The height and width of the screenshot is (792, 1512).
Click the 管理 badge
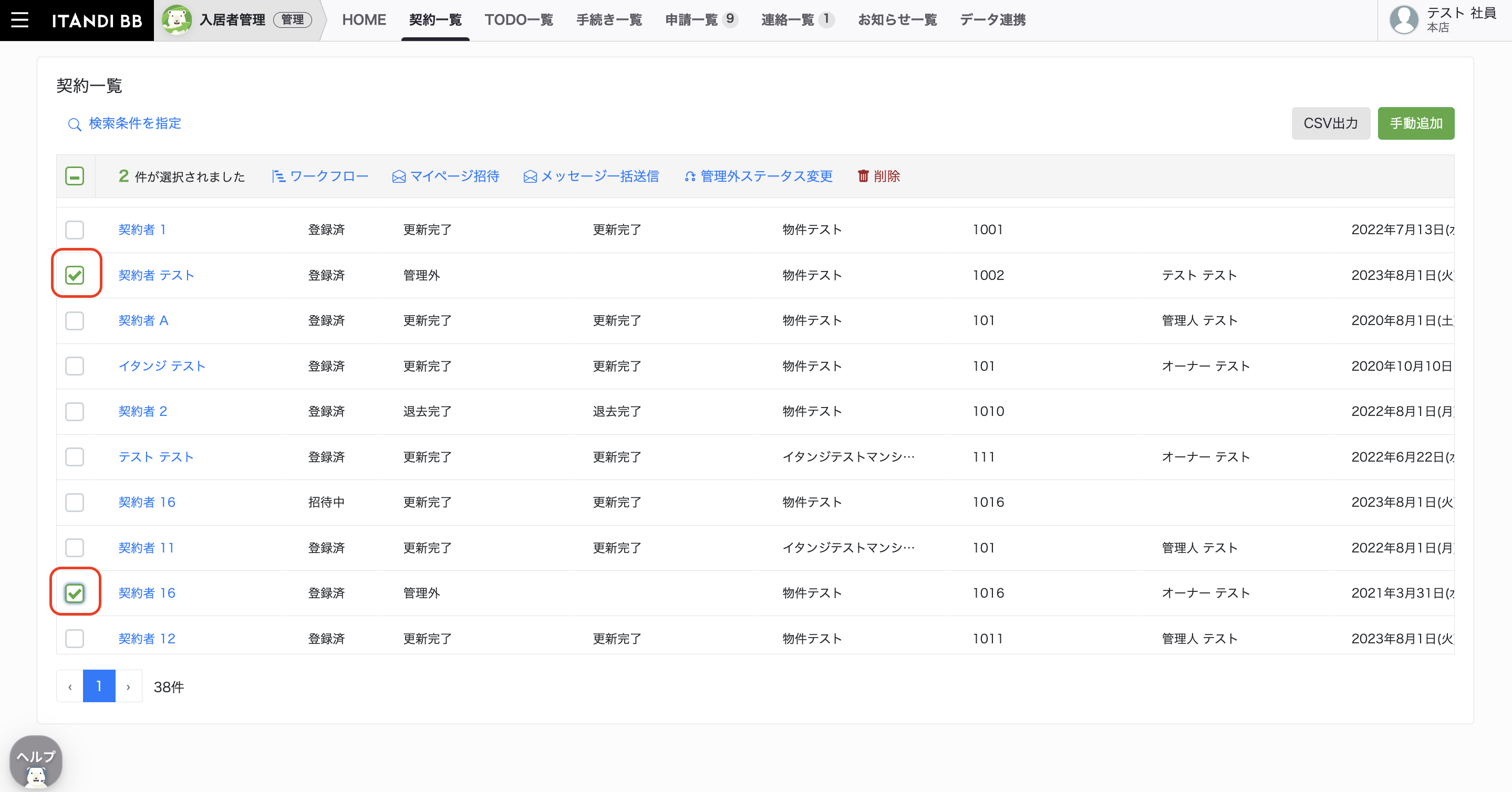pyautogui.click(x=292, y=20)
